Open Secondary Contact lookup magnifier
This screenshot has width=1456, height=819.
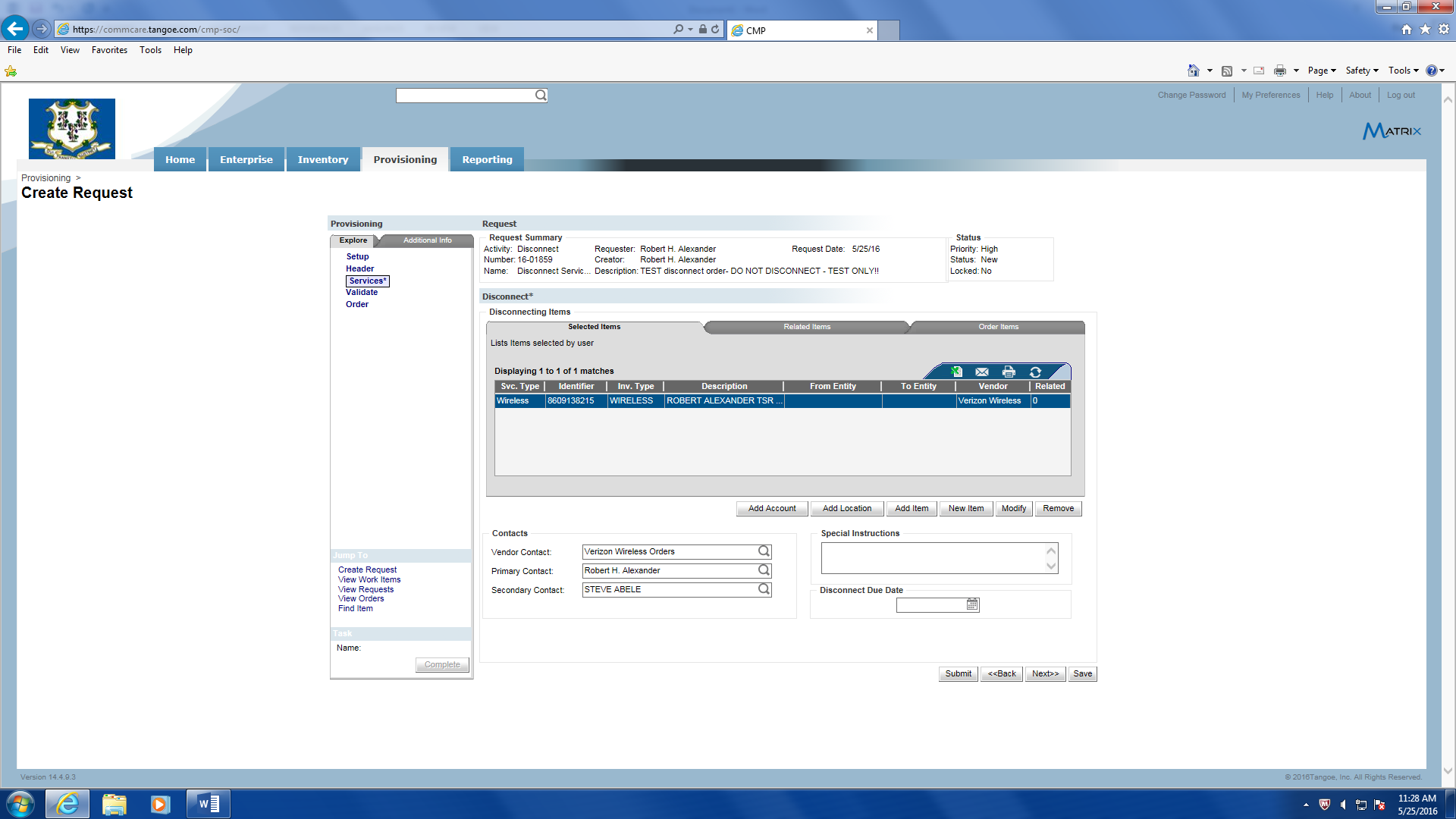(x=764, y=589)
